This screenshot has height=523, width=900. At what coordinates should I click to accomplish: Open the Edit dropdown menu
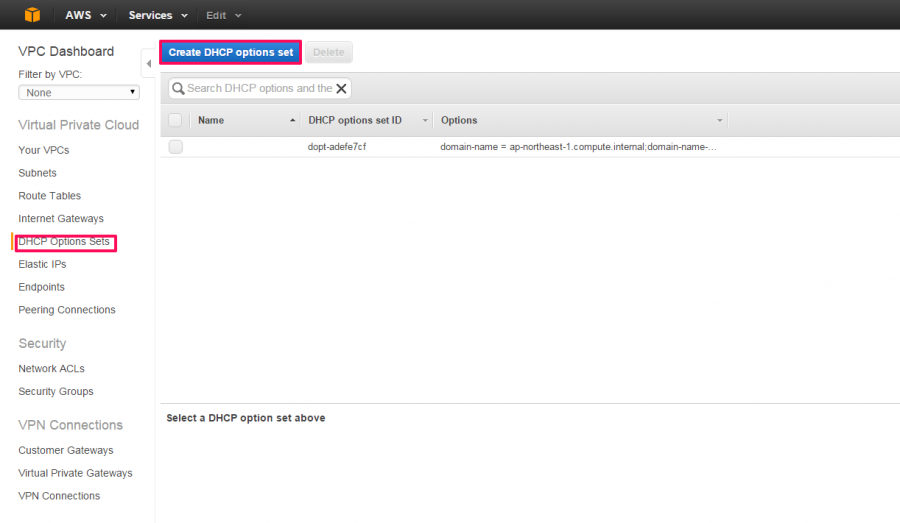click(223, 16)
